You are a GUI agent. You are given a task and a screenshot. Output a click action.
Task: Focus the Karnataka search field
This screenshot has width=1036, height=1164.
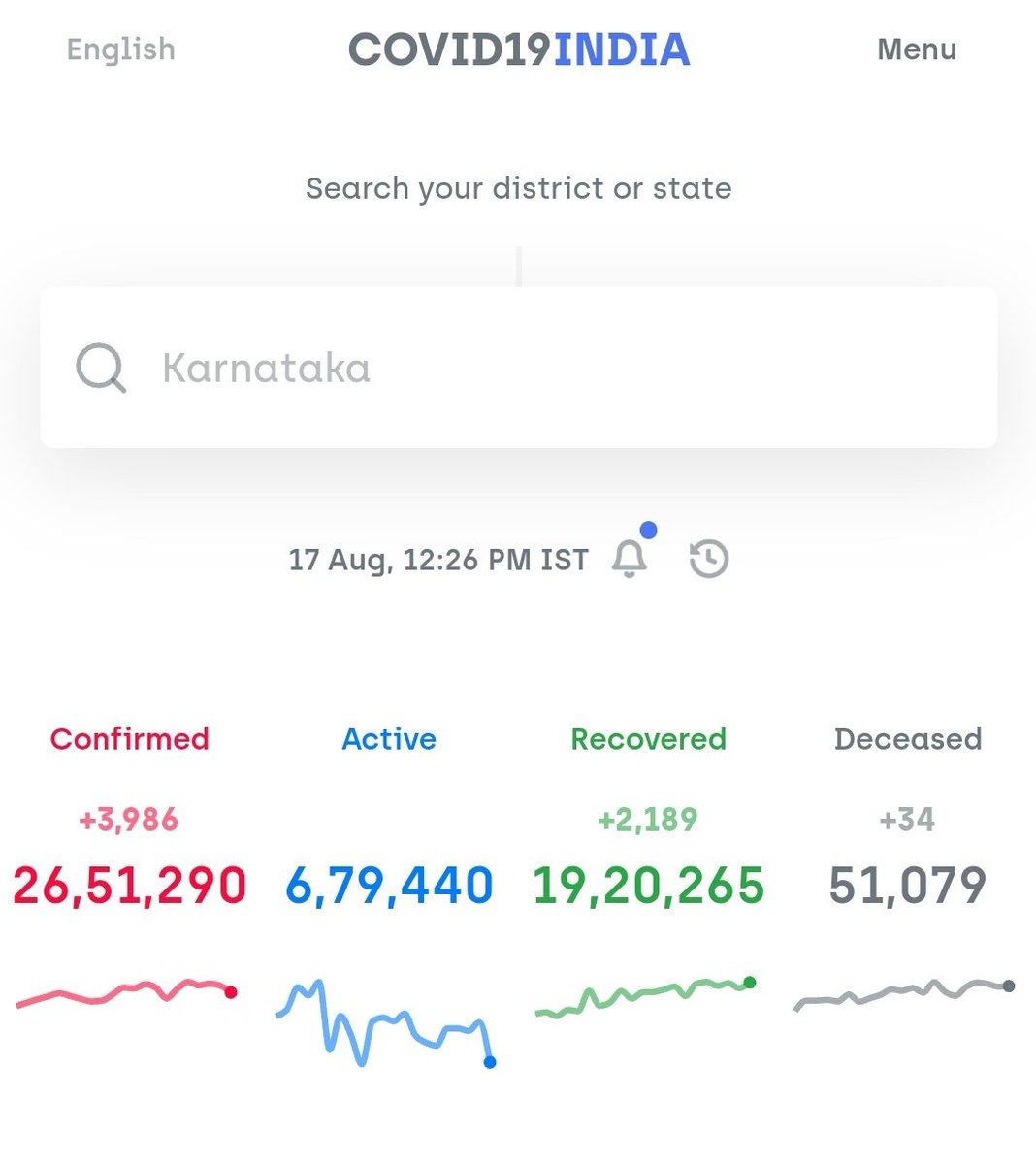pyautogui.click(x=518, y=368)
